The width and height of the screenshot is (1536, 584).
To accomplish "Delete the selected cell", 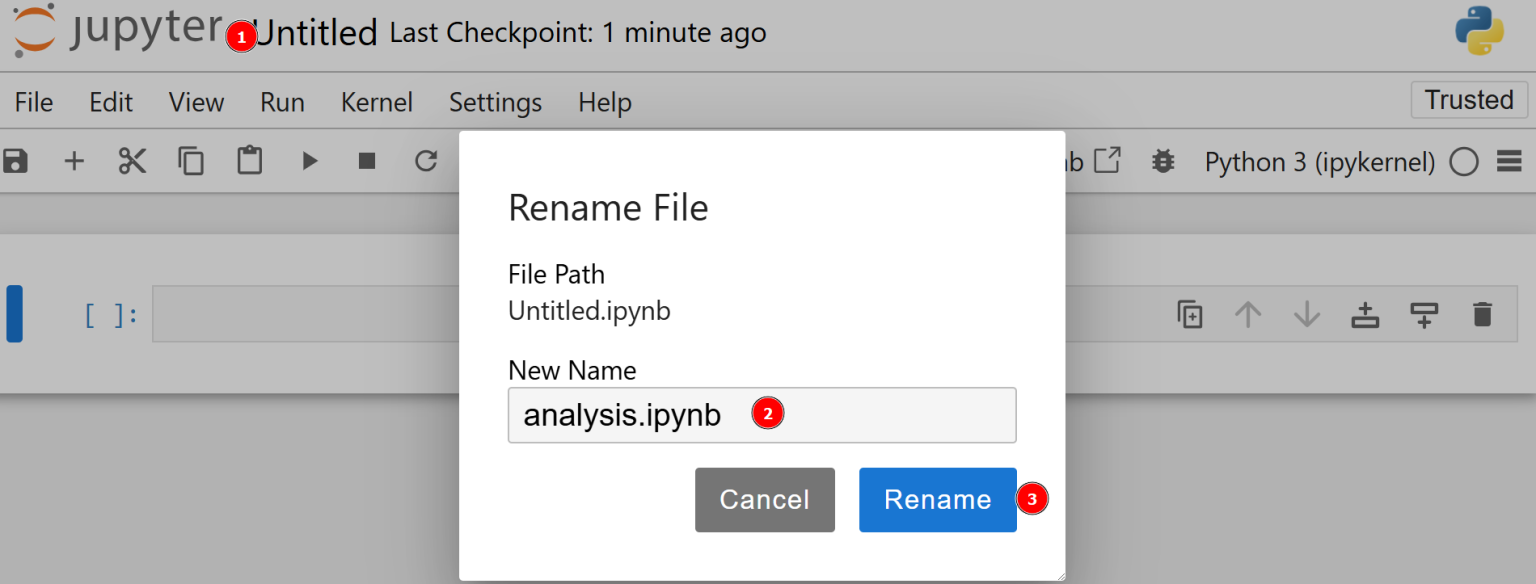I will pos(1482,313).
